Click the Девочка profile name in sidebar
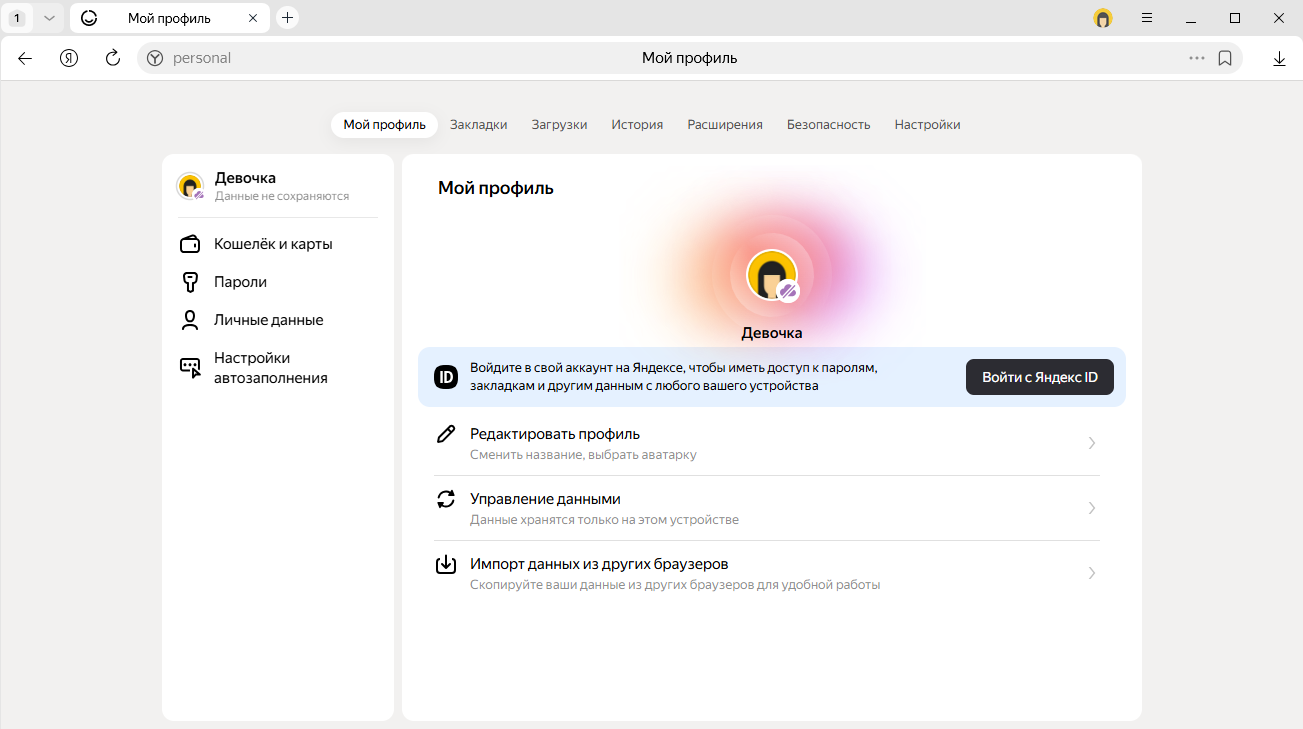 click(x=245, y=178)
